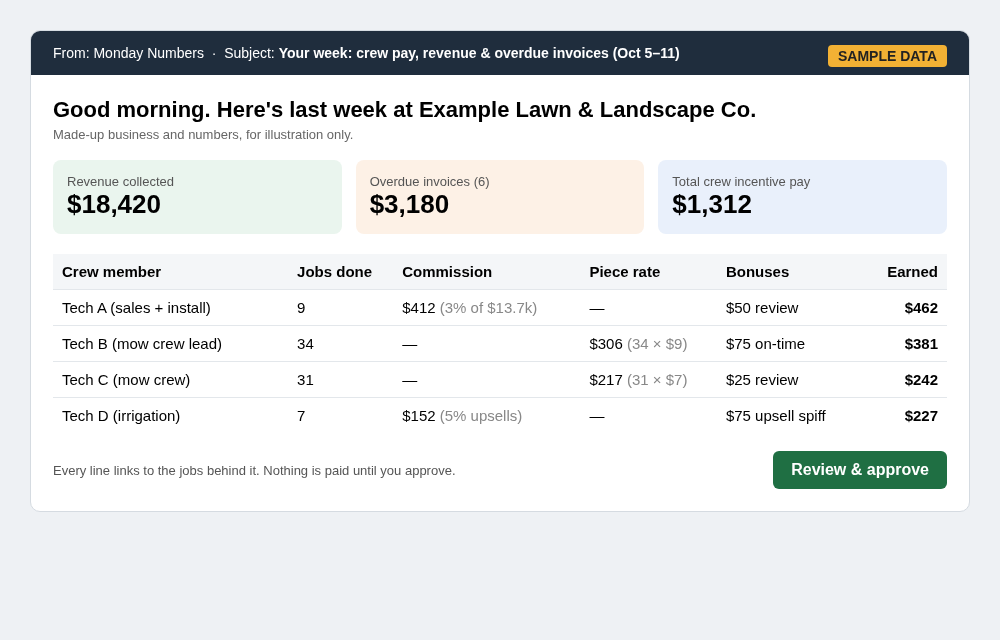Viewport: 1000px width, 640px height.
Task: Click Tech D's jobs done value 7
Action: pos(301,416)
